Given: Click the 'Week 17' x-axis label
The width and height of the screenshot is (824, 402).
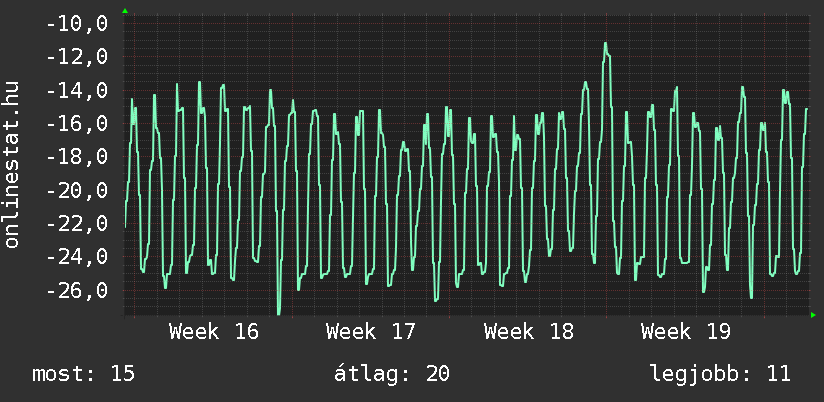Looking at the screenshot, I should coord(370,332).
